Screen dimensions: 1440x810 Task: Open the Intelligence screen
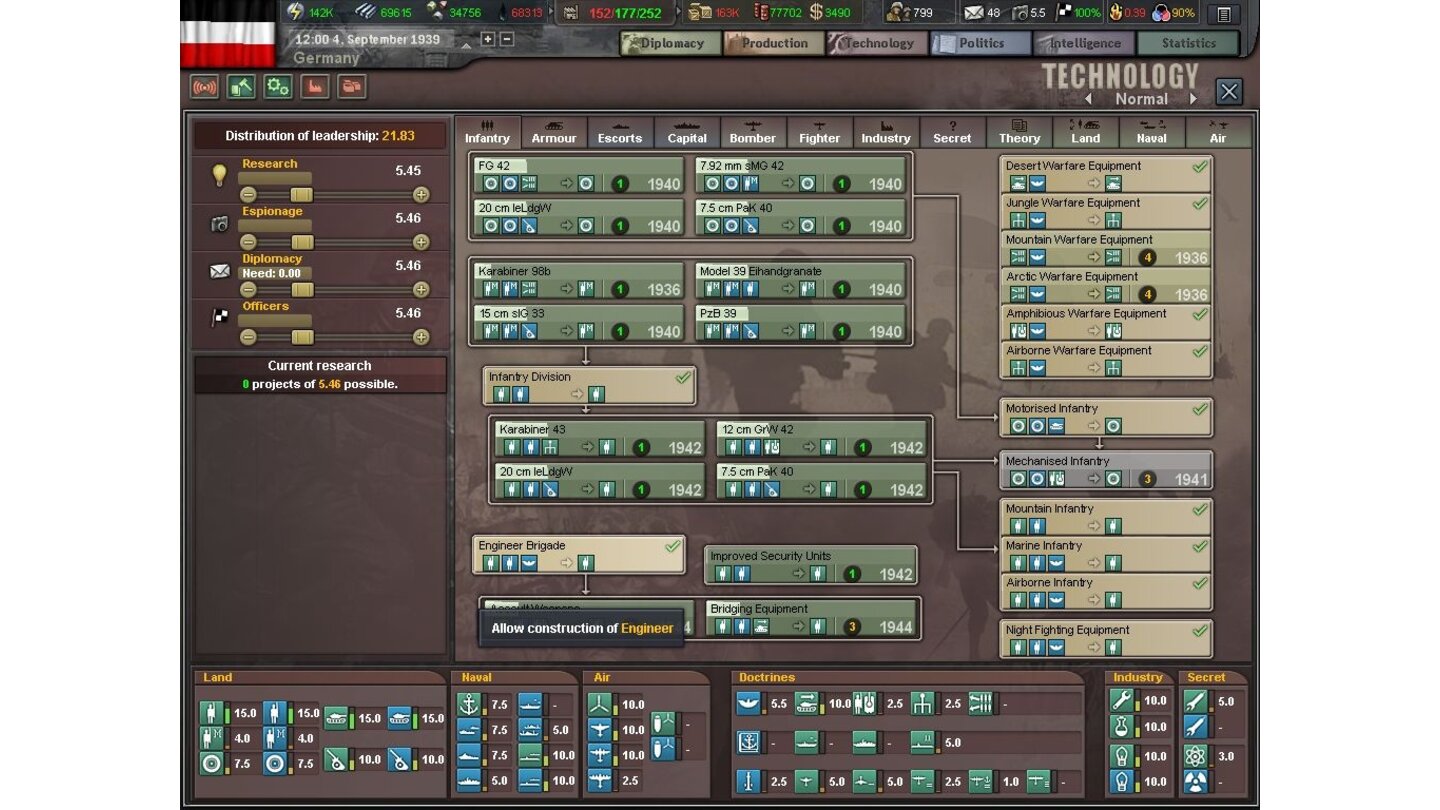[x=1085, y=43]
